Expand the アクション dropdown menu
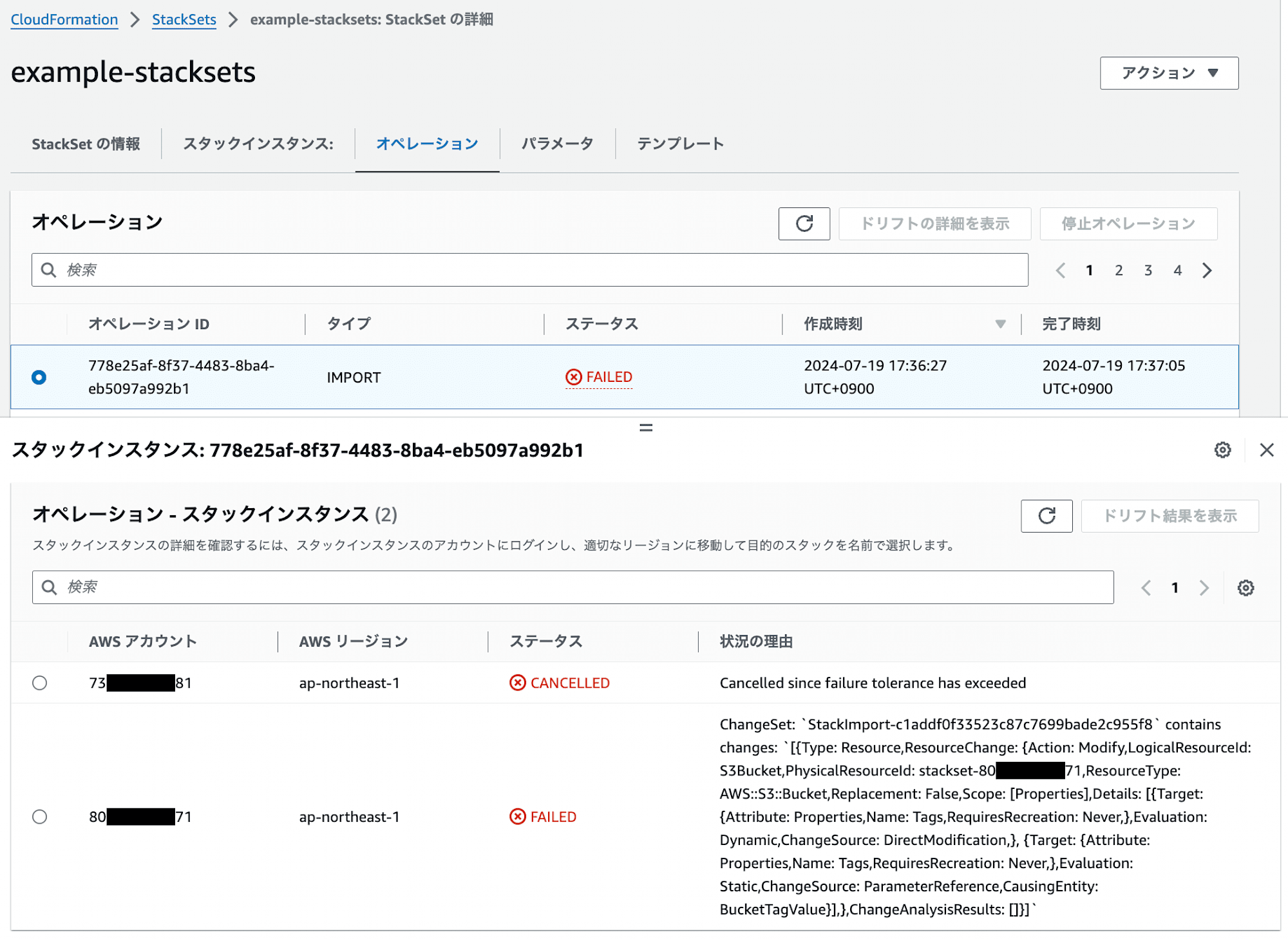Viewport: 1288px width, 939px height. point(1168,73)
